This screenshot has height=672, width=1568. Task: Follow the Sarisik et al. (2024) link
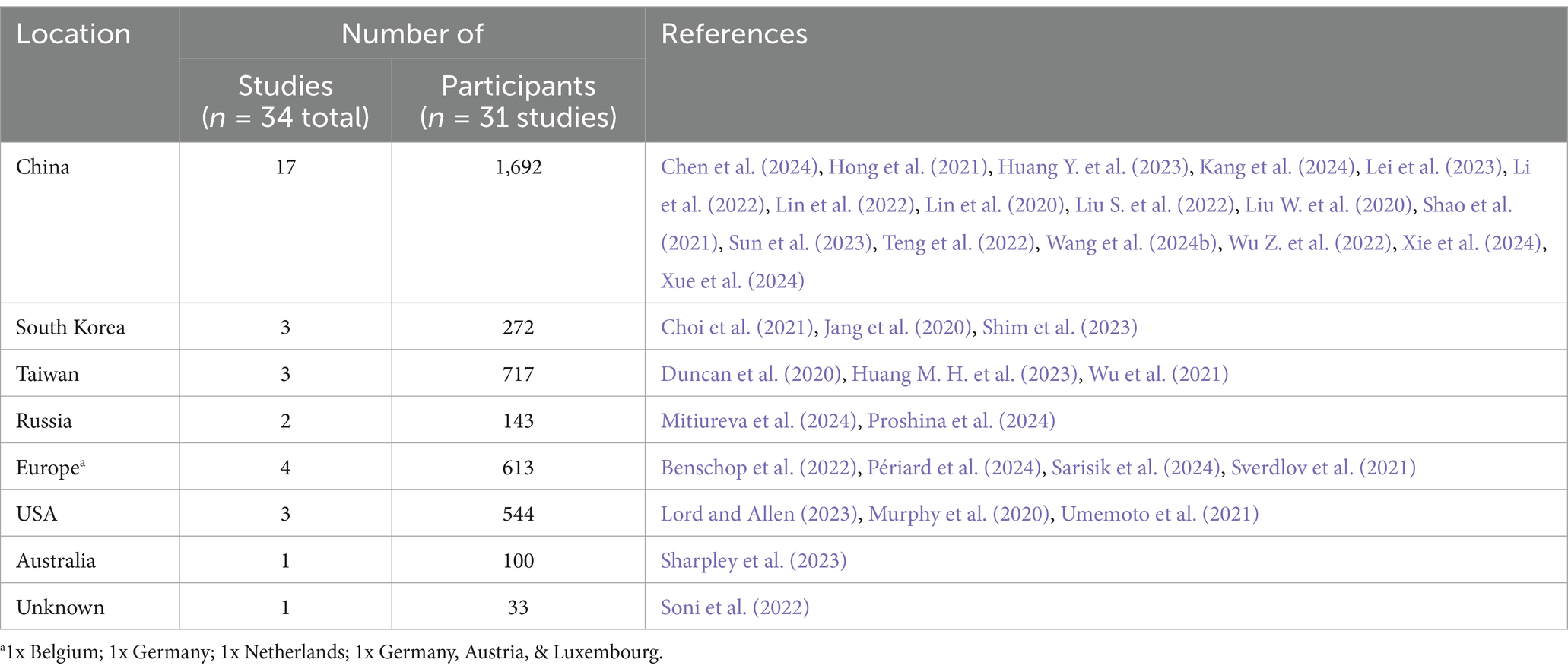click(x=1136, y=468)
